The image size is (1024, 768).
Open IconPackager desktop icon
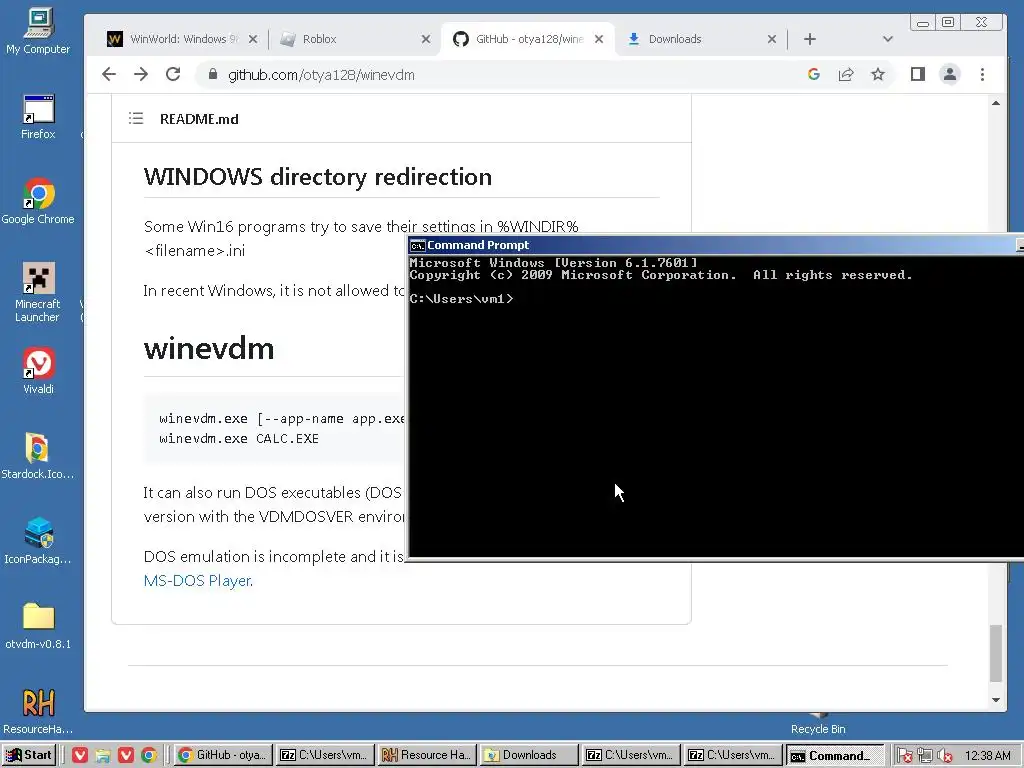[38, 541]
